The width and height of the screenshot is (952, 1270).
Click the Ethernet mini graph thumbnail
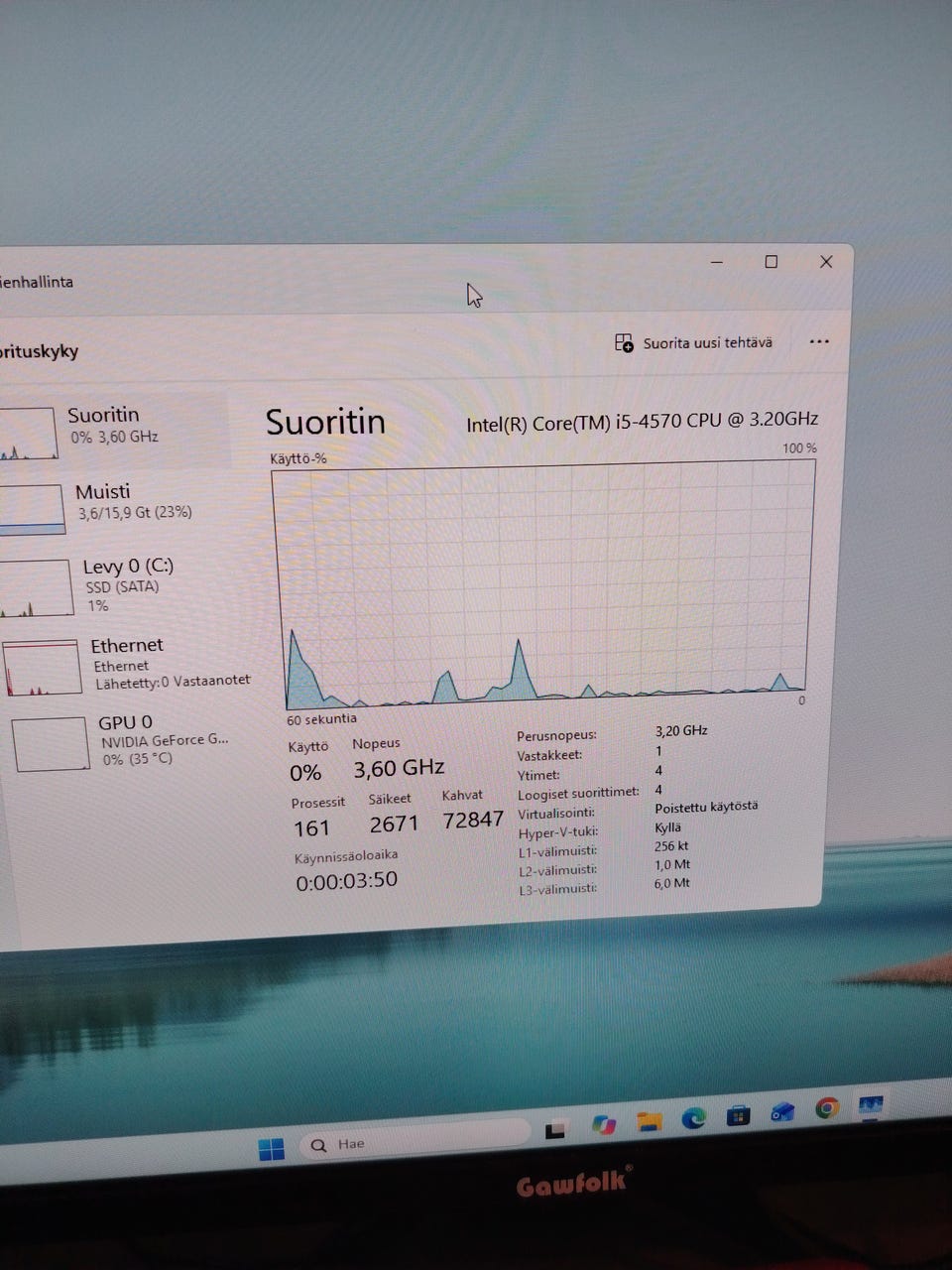(42, 667)
